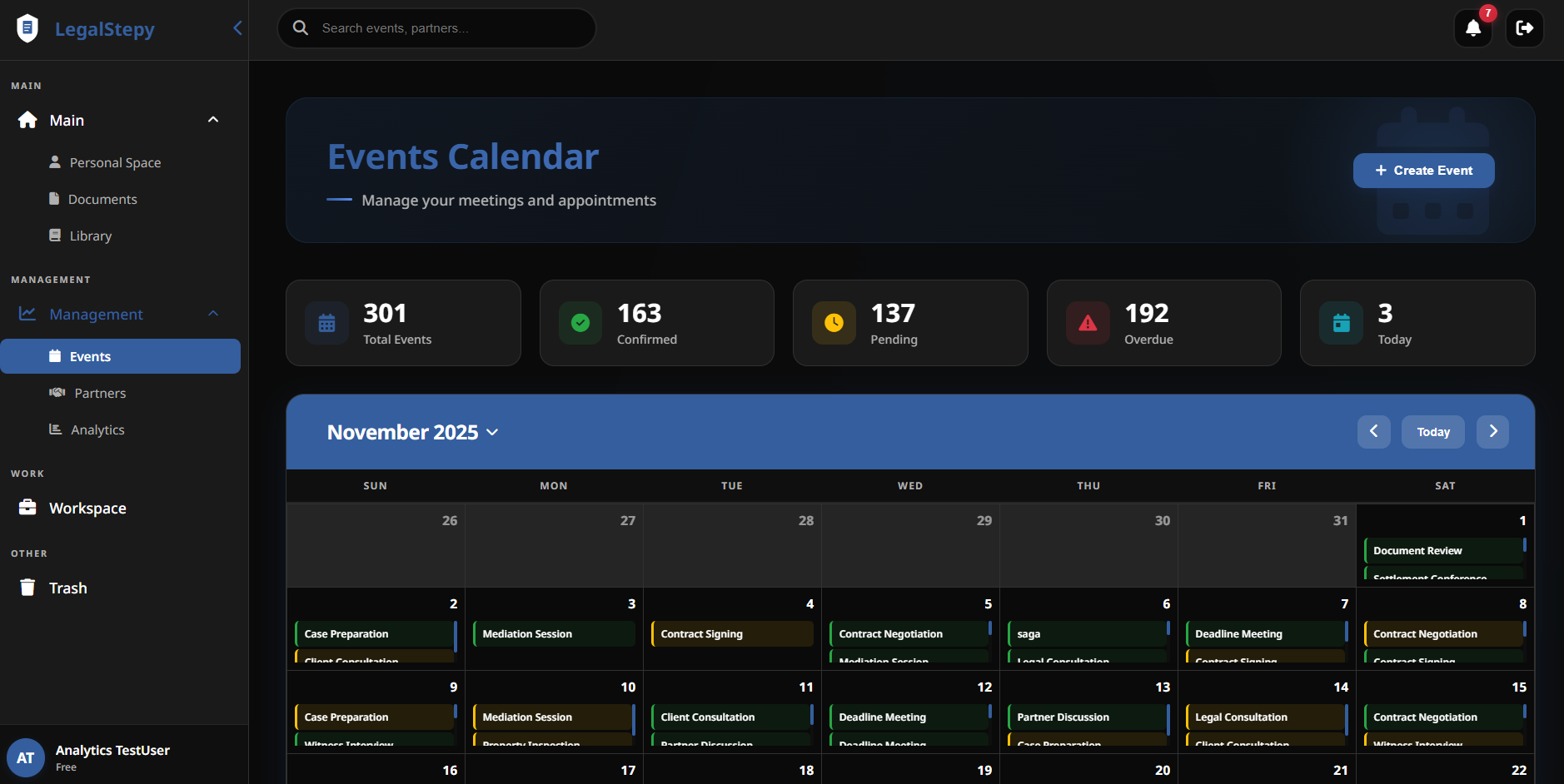The height and width of the screenshot is (784, 1564).
Task: Go to the next month arrow
Action: pyautogui.click(x=1492, y=432)
